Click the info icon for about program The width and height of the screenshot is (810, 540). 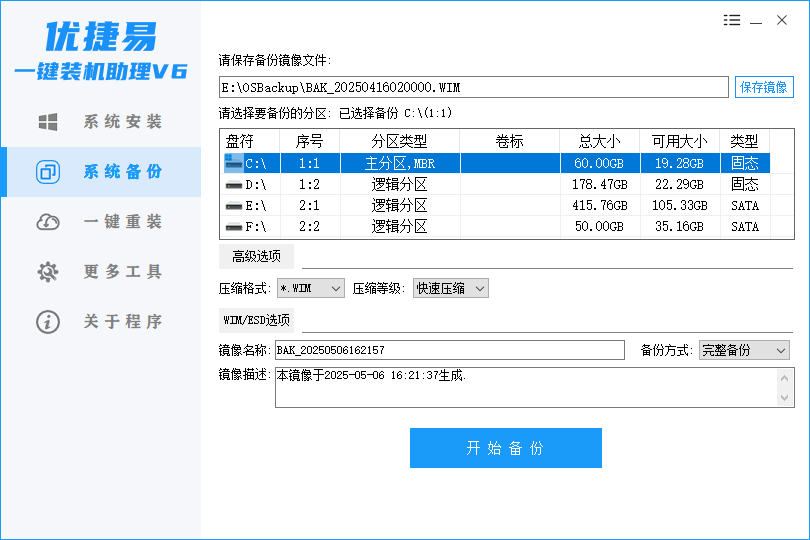pos(47,322)
